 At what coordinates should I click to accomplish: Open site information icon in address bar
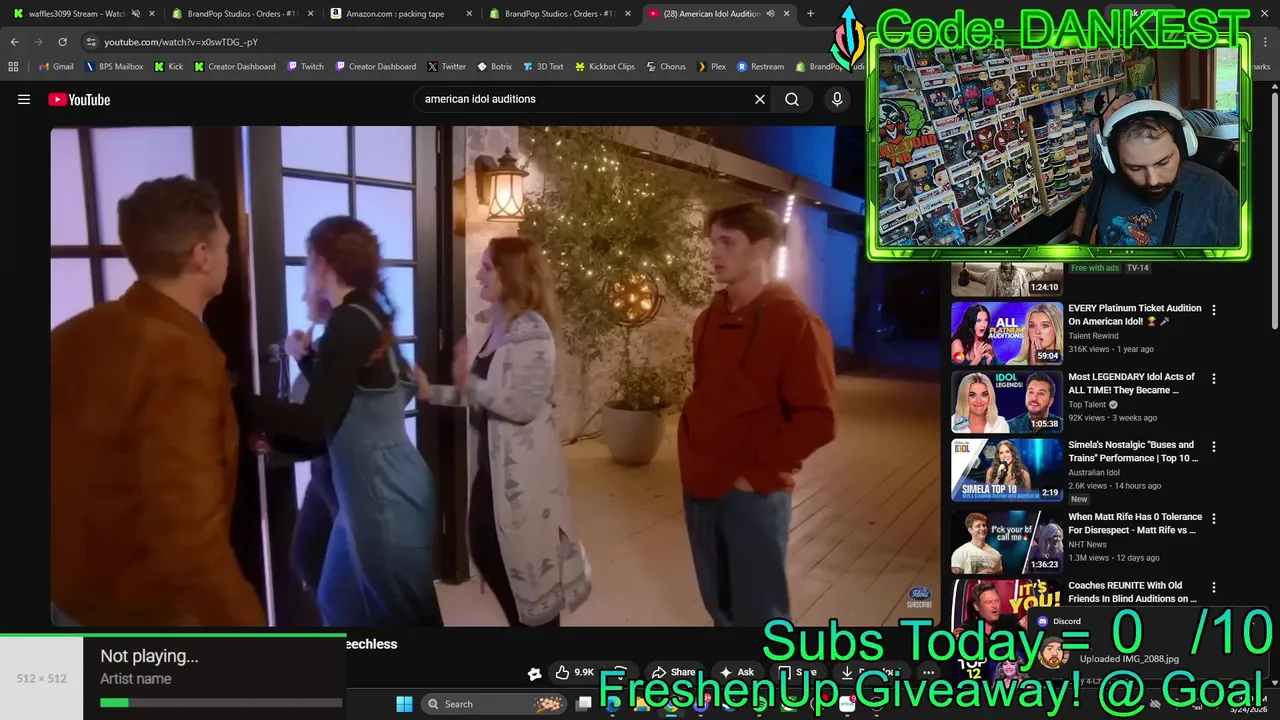[x=91, y=42]
